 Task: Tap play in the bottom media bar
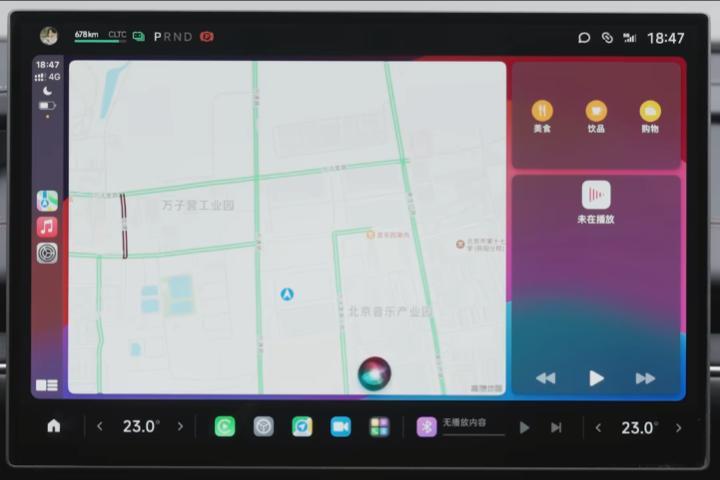point(524,428)
